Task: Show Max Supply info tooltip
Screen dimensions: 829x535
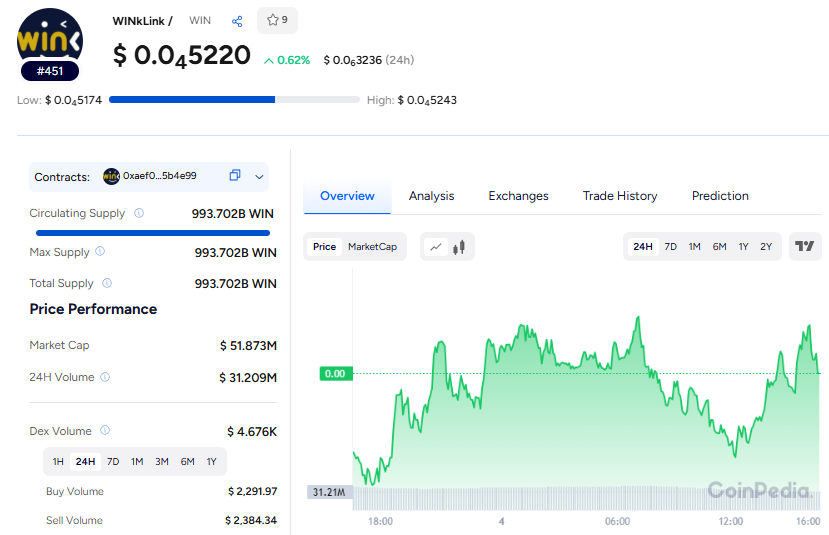Action: click(100, 252)
